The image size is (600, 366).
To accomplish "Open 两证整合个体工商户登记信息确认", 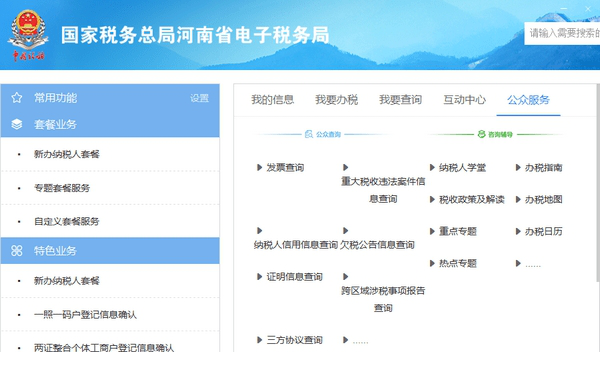I will click(104, 348).
